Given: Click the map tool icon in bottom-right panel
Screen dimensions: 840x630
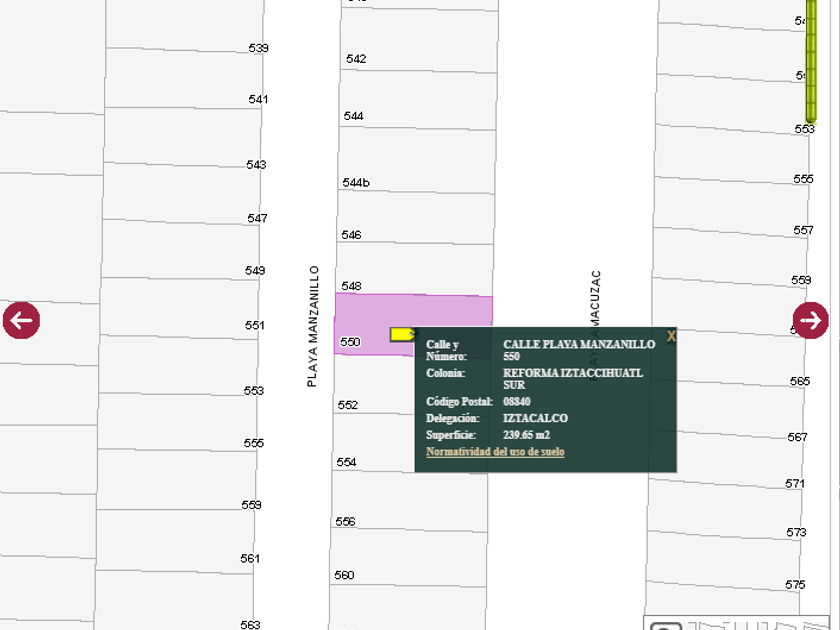Looking at the screenshot, I should tap(667, 625).
